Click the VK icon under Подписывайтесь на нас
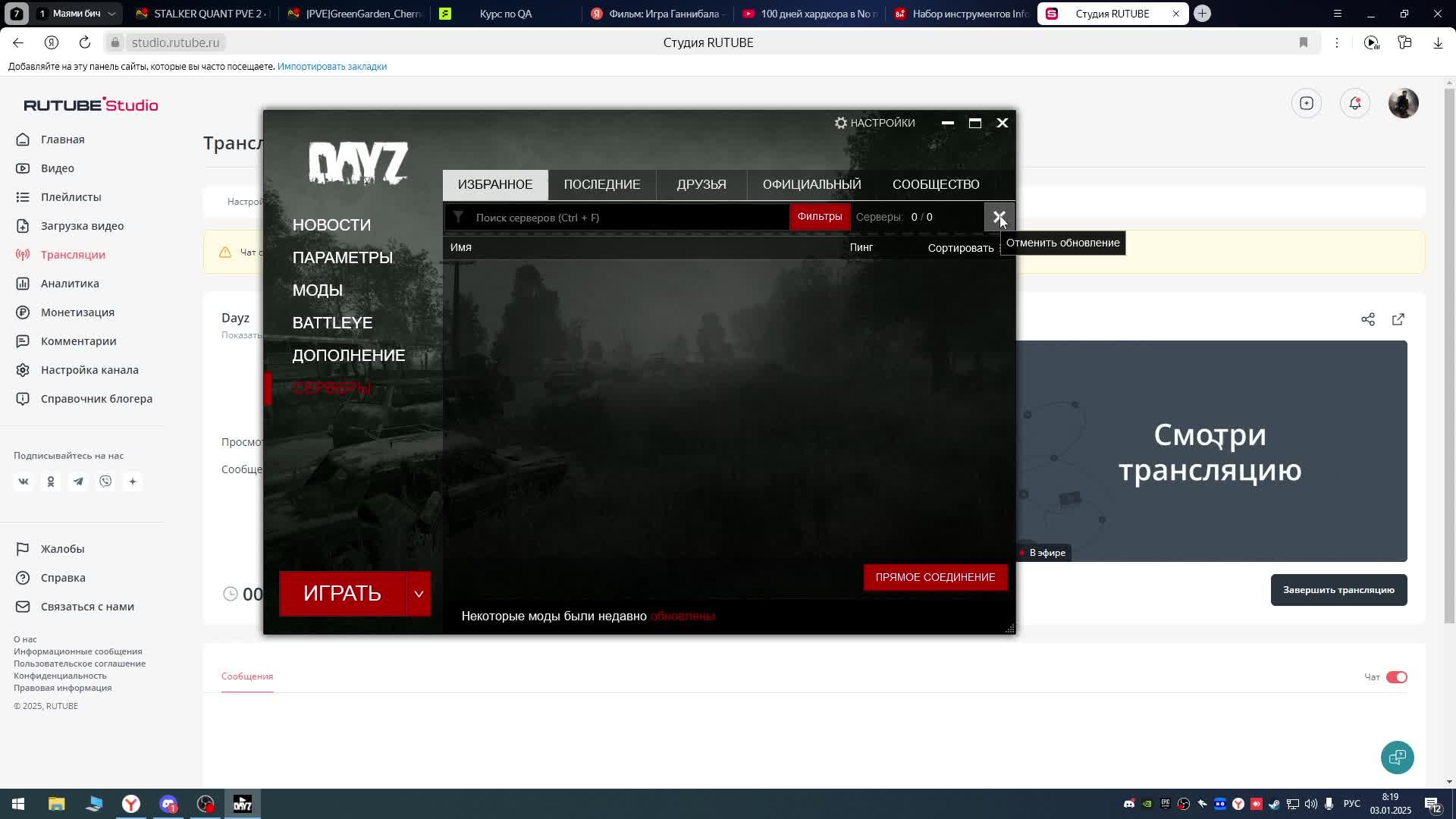 (24, 481)
